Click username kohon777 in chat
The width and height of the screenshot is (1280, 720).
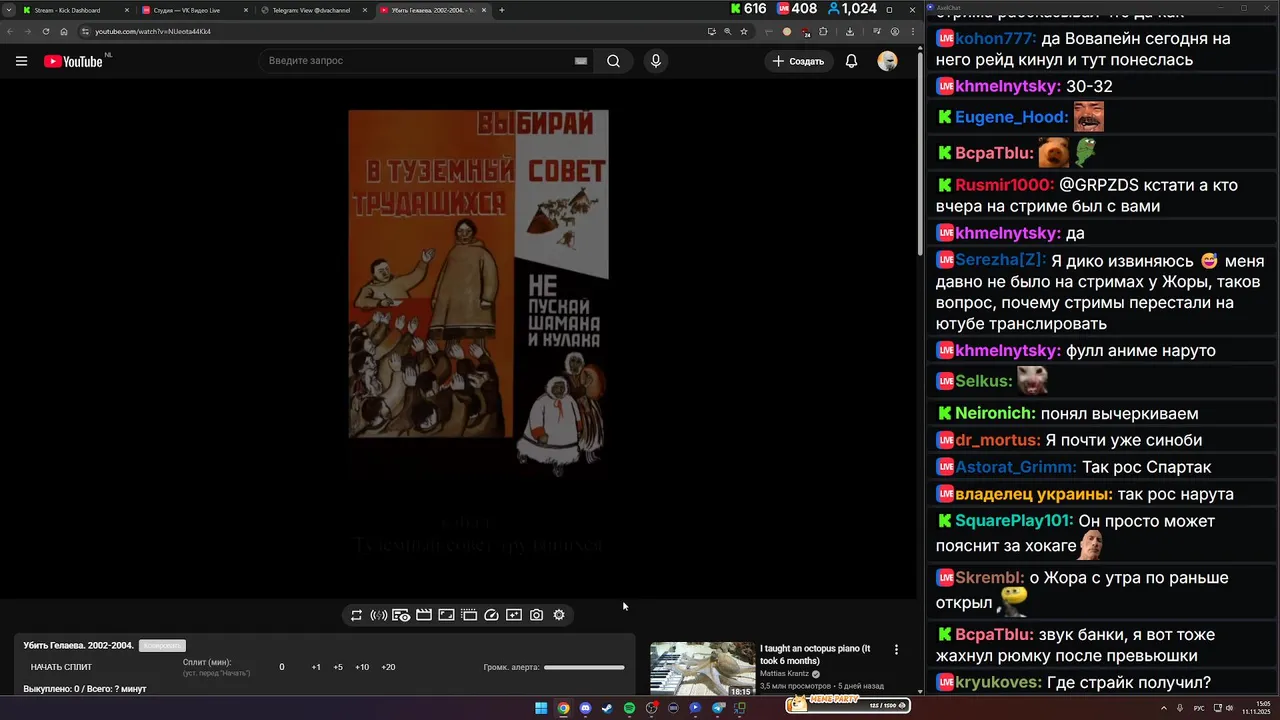click(995, 39)
